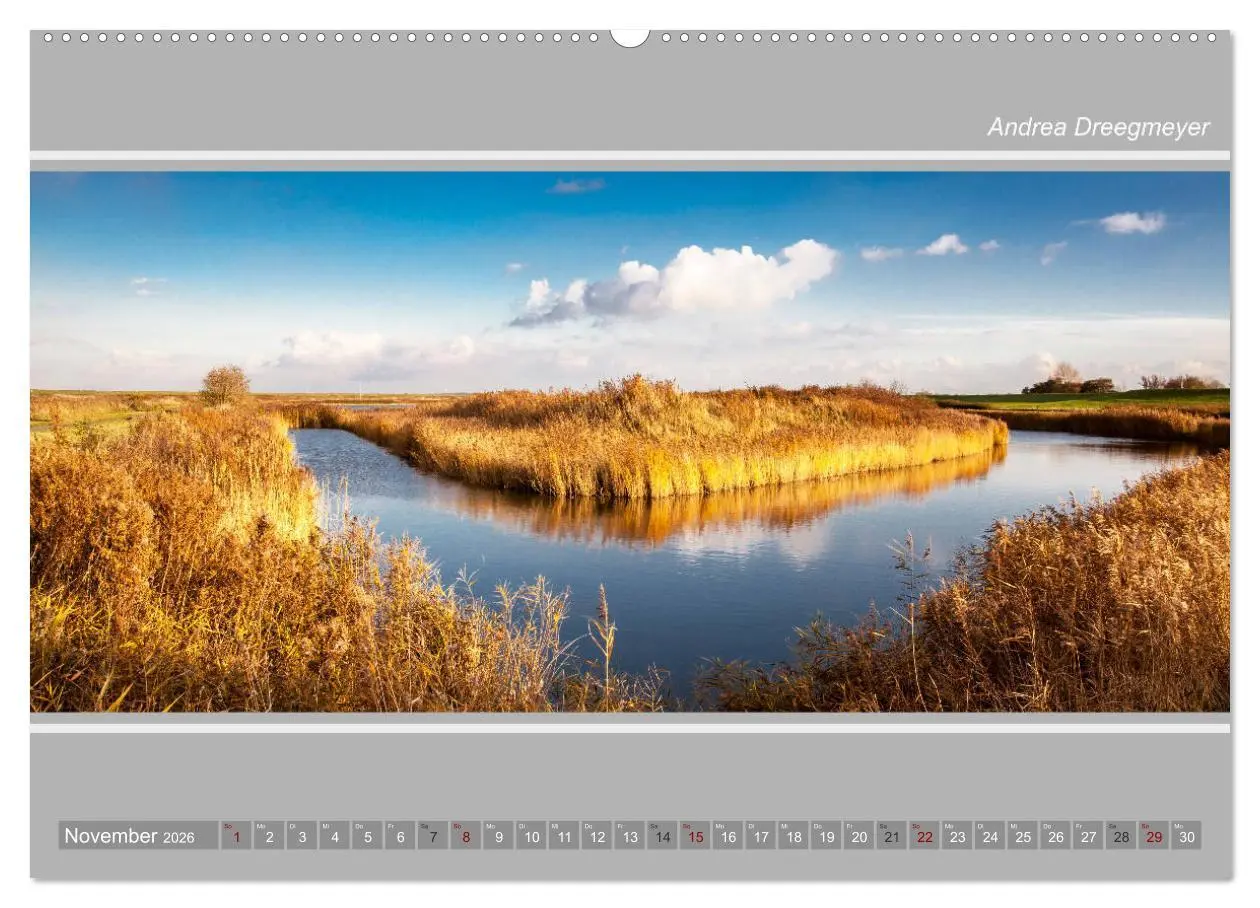The width and height of the screenshot is (1260, 908).
Task: Click day 13 in the date row
Action: click(x=629, y=835)
